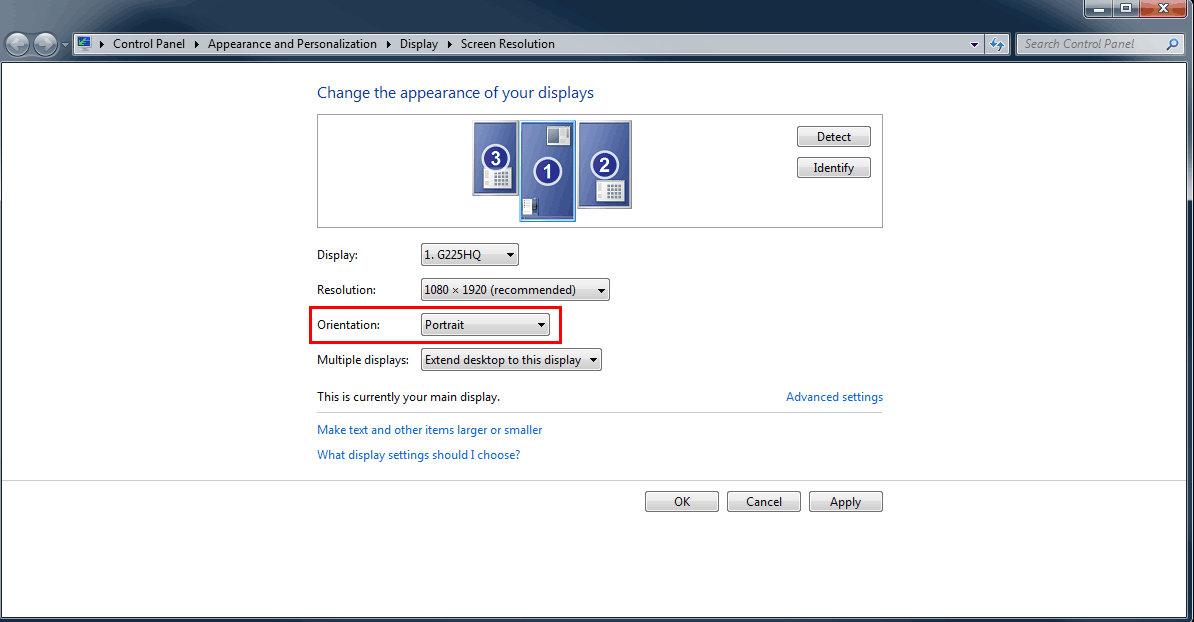Expand the Orientation dropdown set to Portrait
This screenshot has height=622, width=1194.
[x=485, y=325]
